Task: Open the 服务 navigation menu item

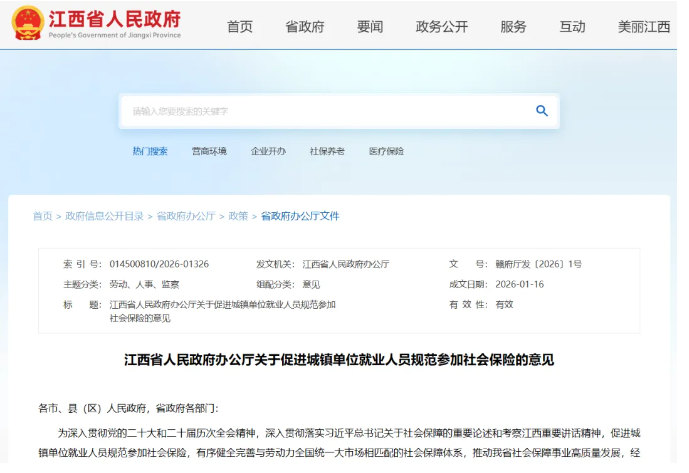Action: coord(513,27)
